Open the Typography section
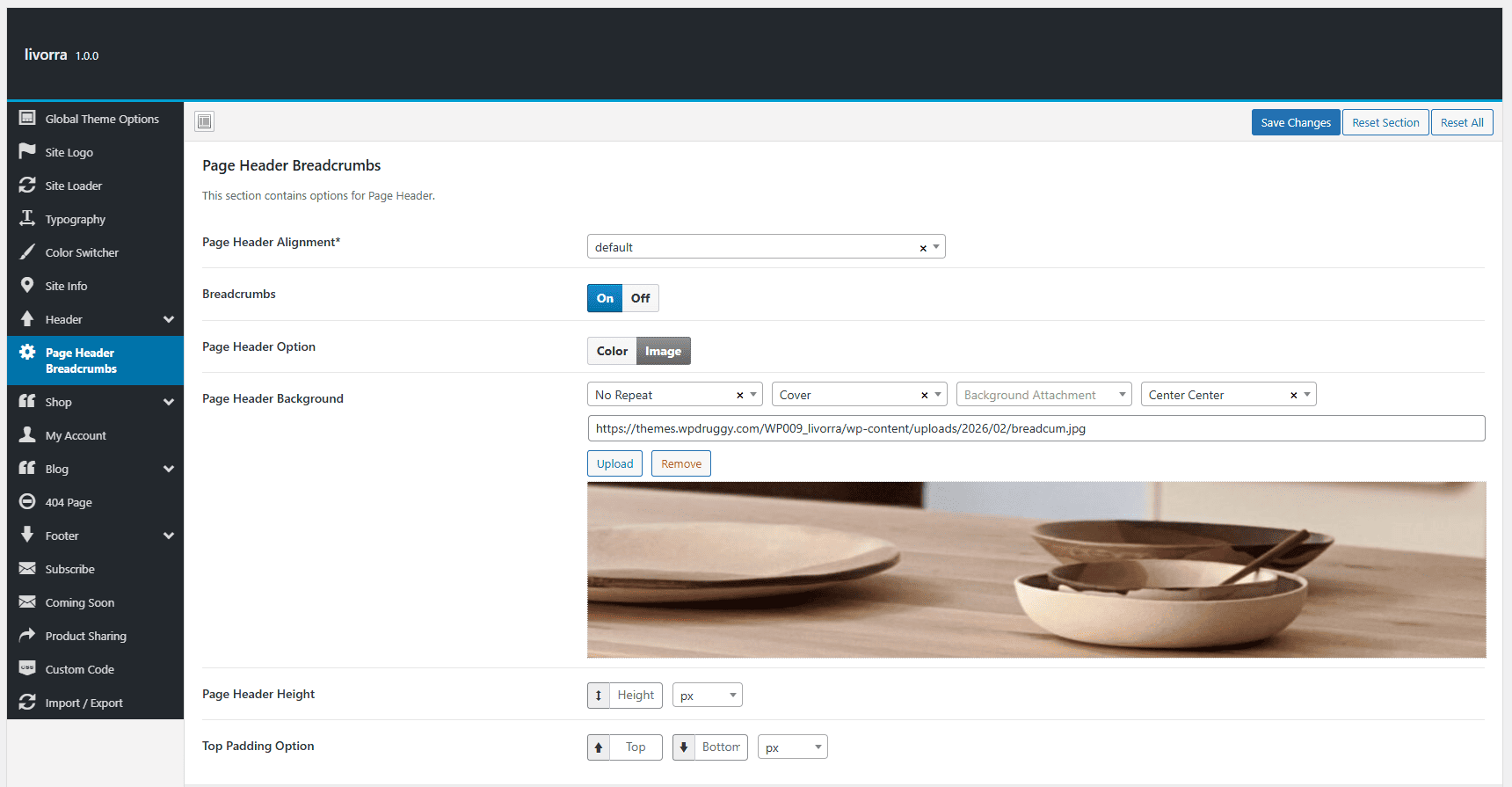This screenshot has width=1512, height=787. [95, 219]
